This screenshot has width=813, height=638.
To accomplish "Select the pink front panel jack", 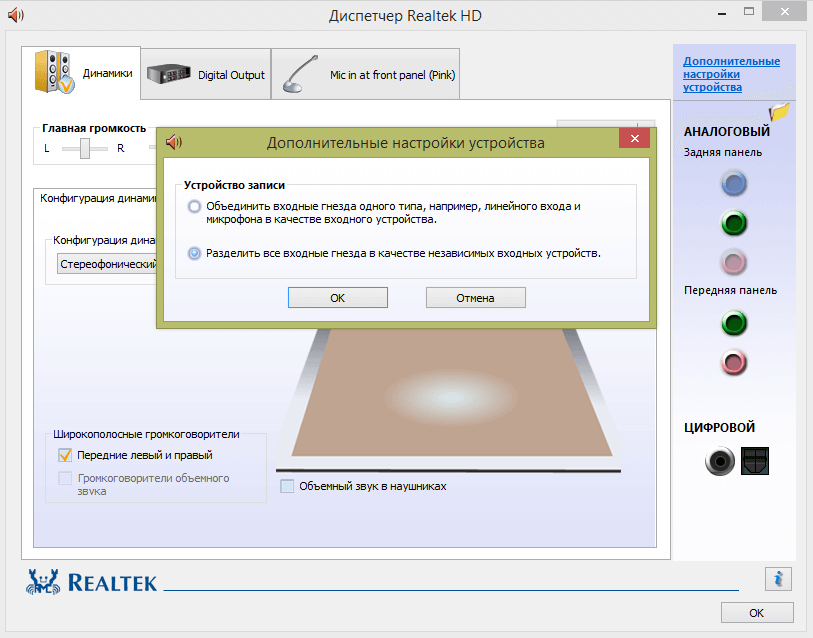I will [x=734, y=362].
